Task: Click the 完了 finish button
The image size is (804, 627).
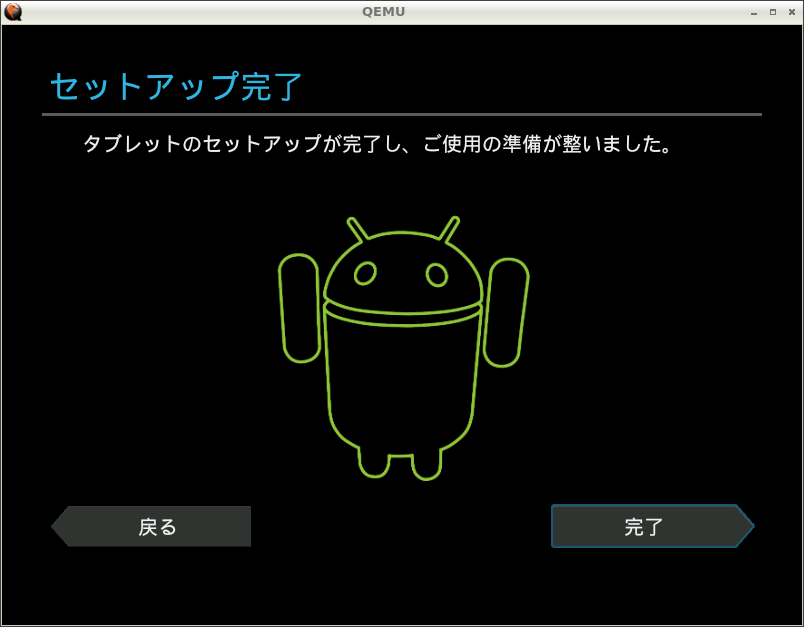Action: 652,526
